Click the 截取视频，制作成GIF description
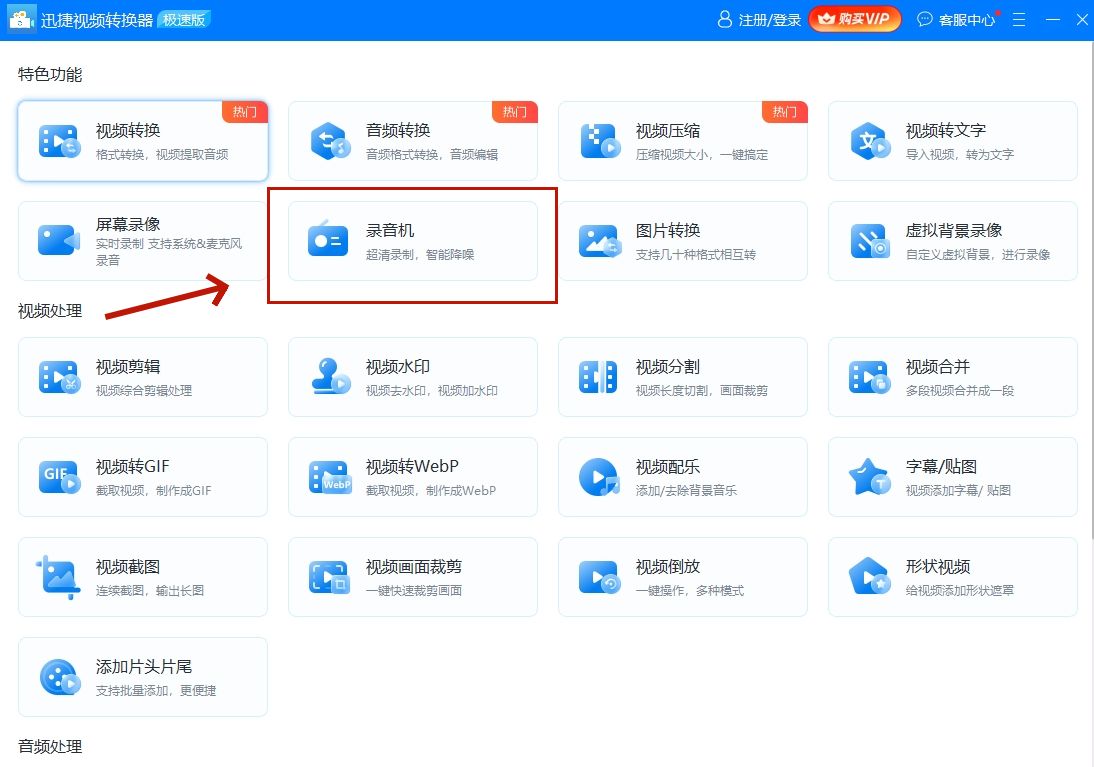Screen dimensions: 1094x767 tap(153, 490)
